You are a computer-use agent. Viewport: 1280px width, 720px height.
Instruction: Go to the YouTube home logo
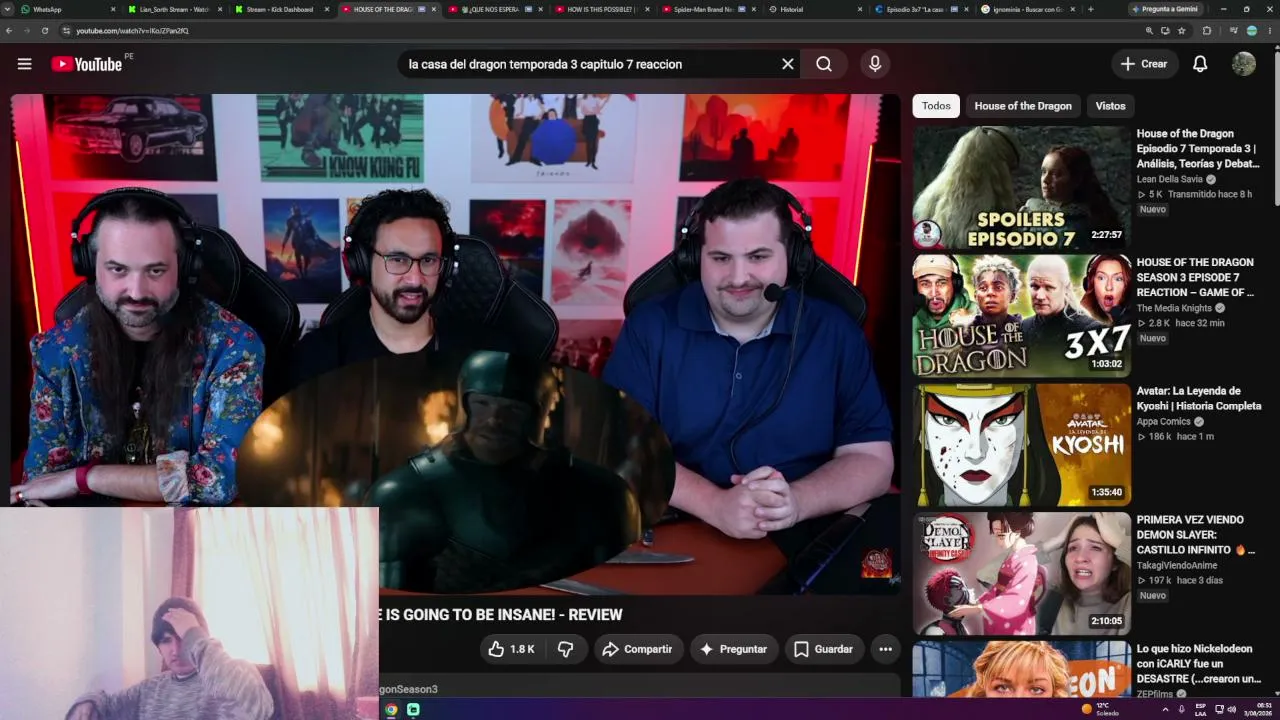click(x=87, y=64)
